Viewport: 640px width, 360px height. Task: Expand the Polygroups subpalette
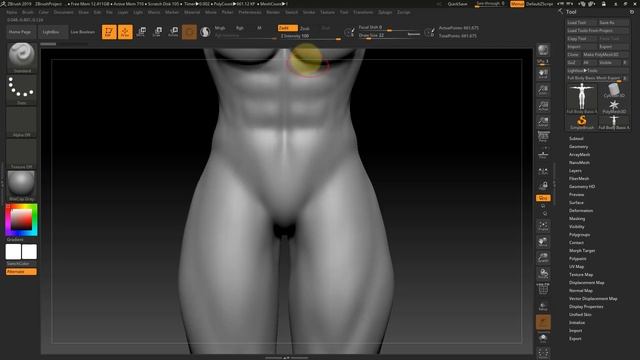coord(579,235)
